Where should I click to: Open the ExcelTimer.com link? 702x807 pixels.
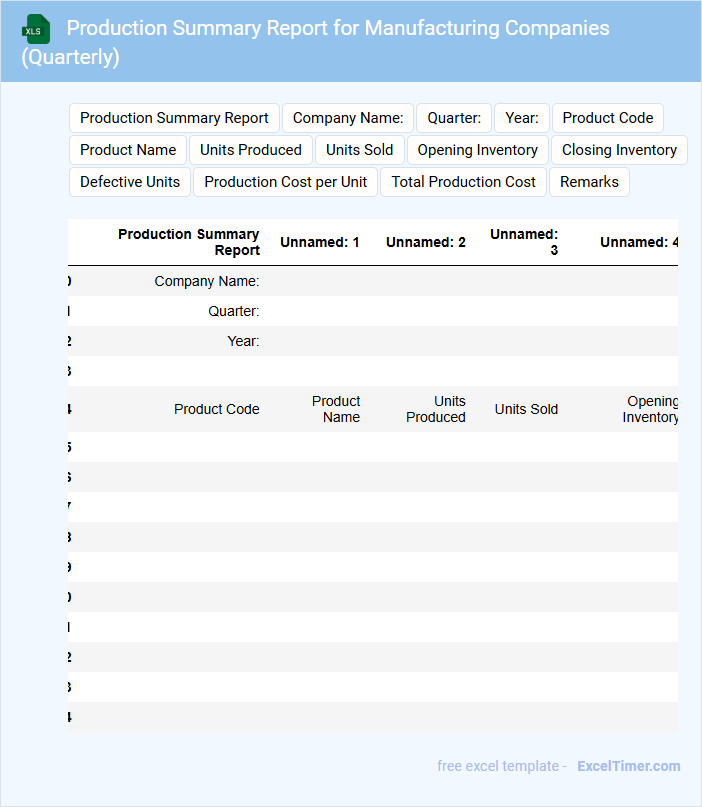(x=628, y=766)
